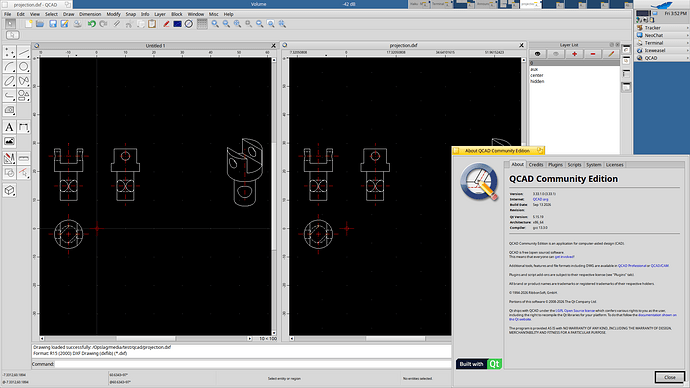Remove layer with the red minus

point(593,54)
